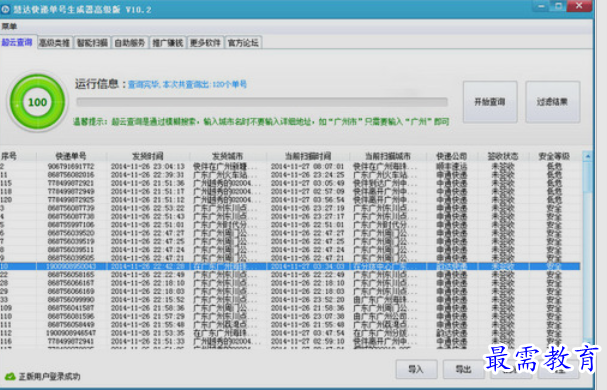Select the row with sequence number 22
607x390 pixels.
(x=290, y=275)
